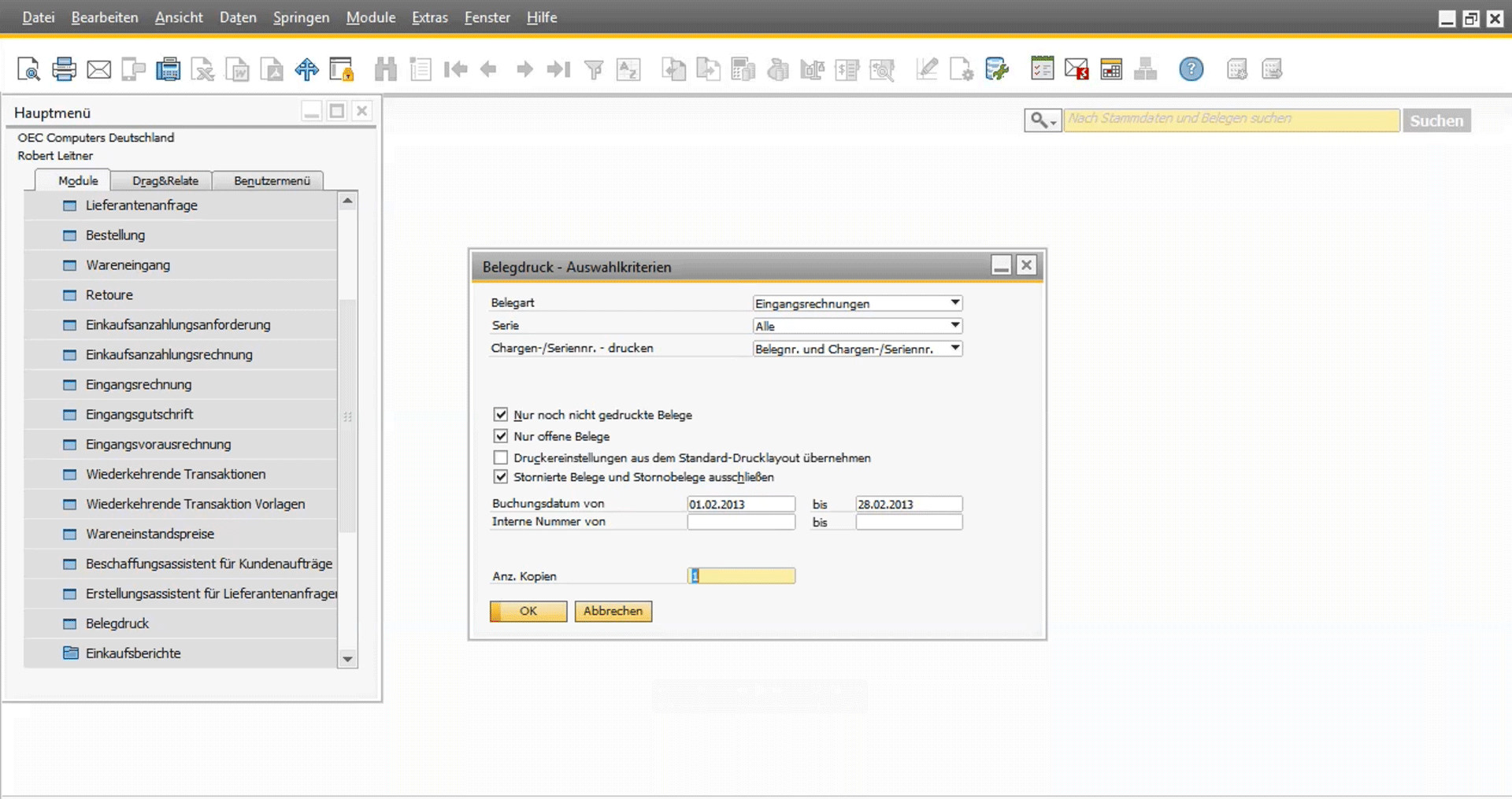
Task: Click the Layout Designer pencil icon
Action: [x=927, y=69]
